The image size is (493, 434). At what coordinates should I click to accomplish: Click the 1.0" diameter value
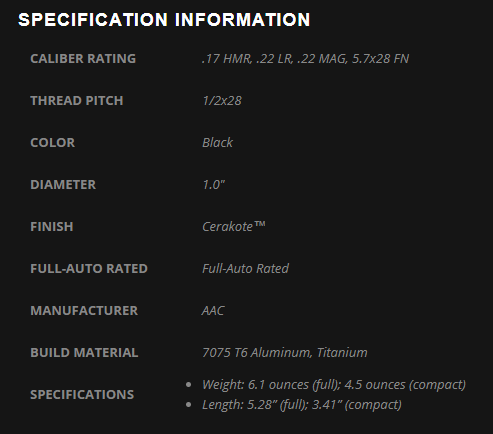pos(214,185)
